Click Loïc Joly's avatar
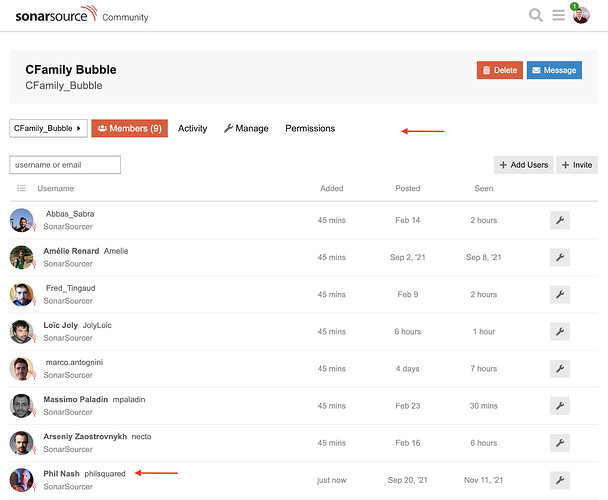 pos(22,332)
